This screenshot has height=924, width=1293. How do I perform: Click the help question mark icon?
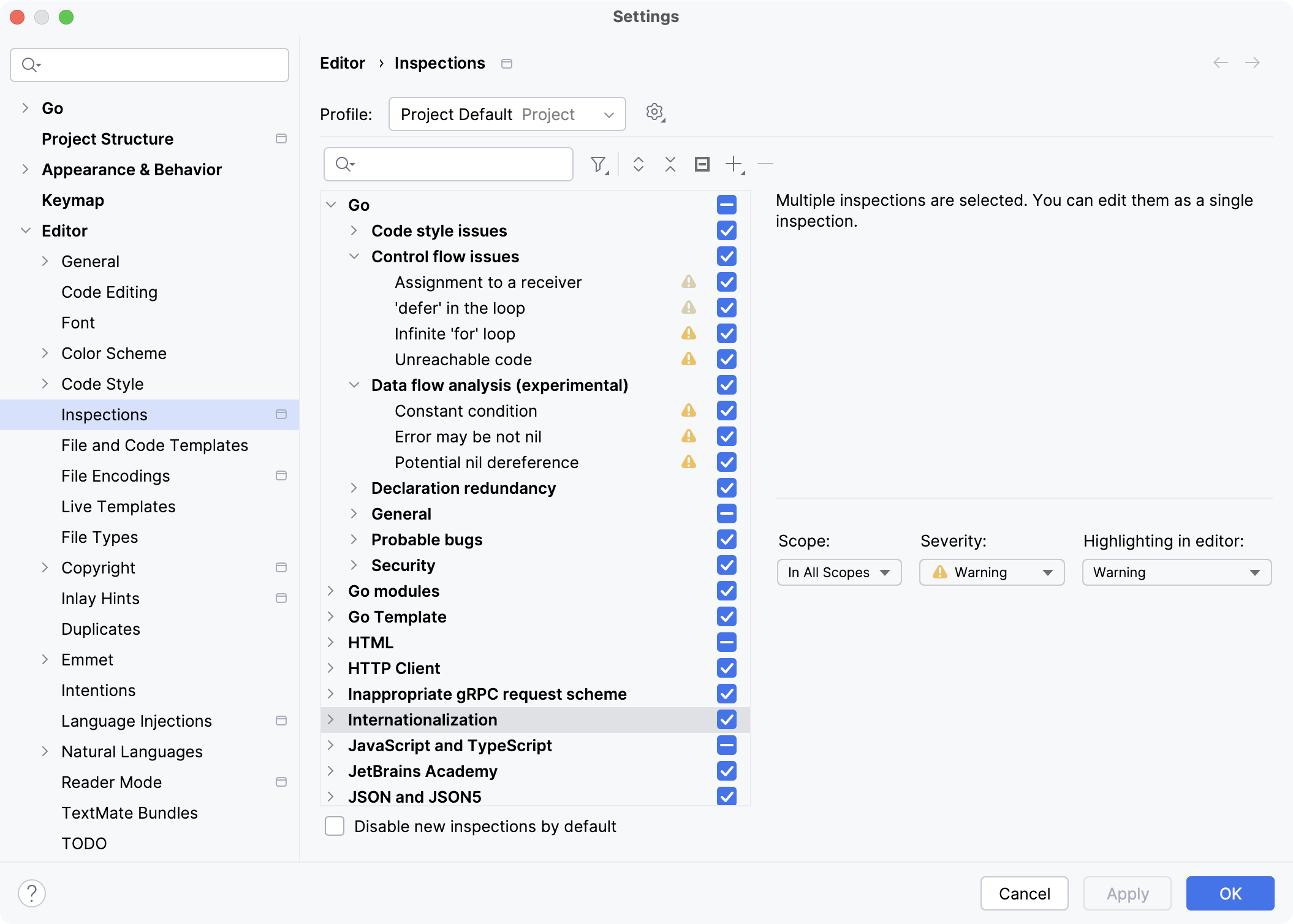32,893
